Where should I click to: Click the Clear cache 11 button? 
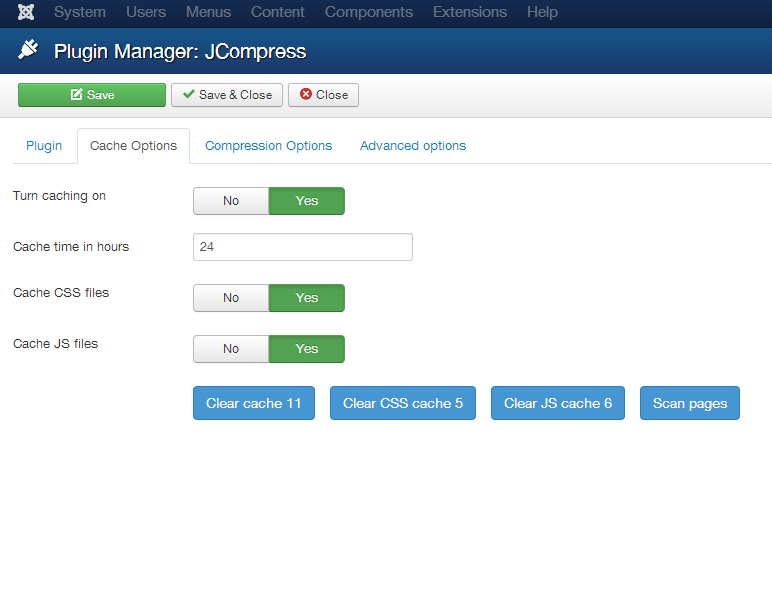254,403
